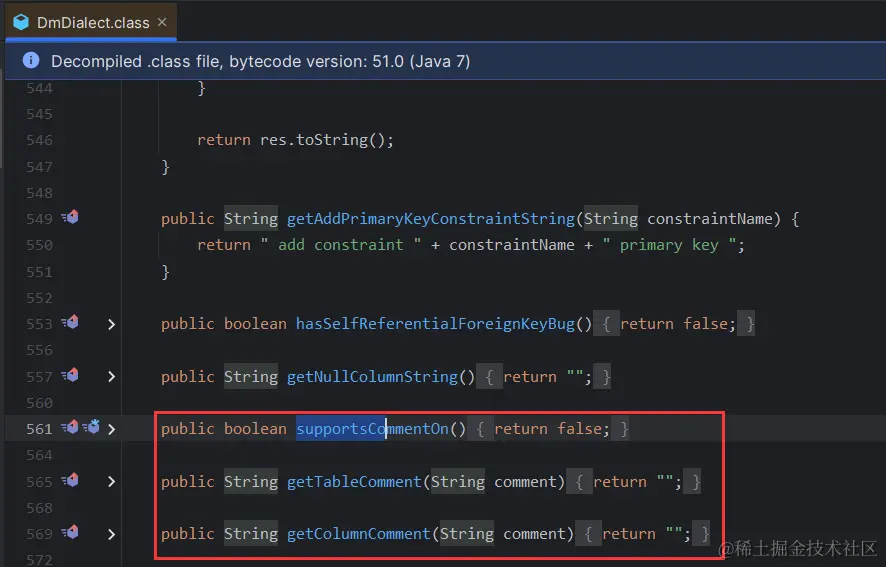This screenshot has height=567, width=886.
Task: Click the class file icon on DmDialect.class tab
Action: pyautogui.click(x=21, y=22)
